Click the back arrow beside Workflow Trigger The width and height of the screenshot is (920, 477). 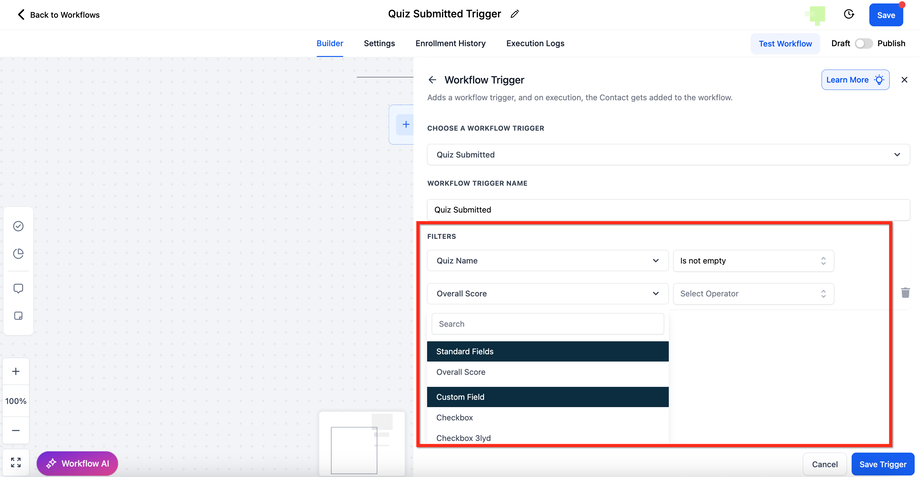[432, 80]
